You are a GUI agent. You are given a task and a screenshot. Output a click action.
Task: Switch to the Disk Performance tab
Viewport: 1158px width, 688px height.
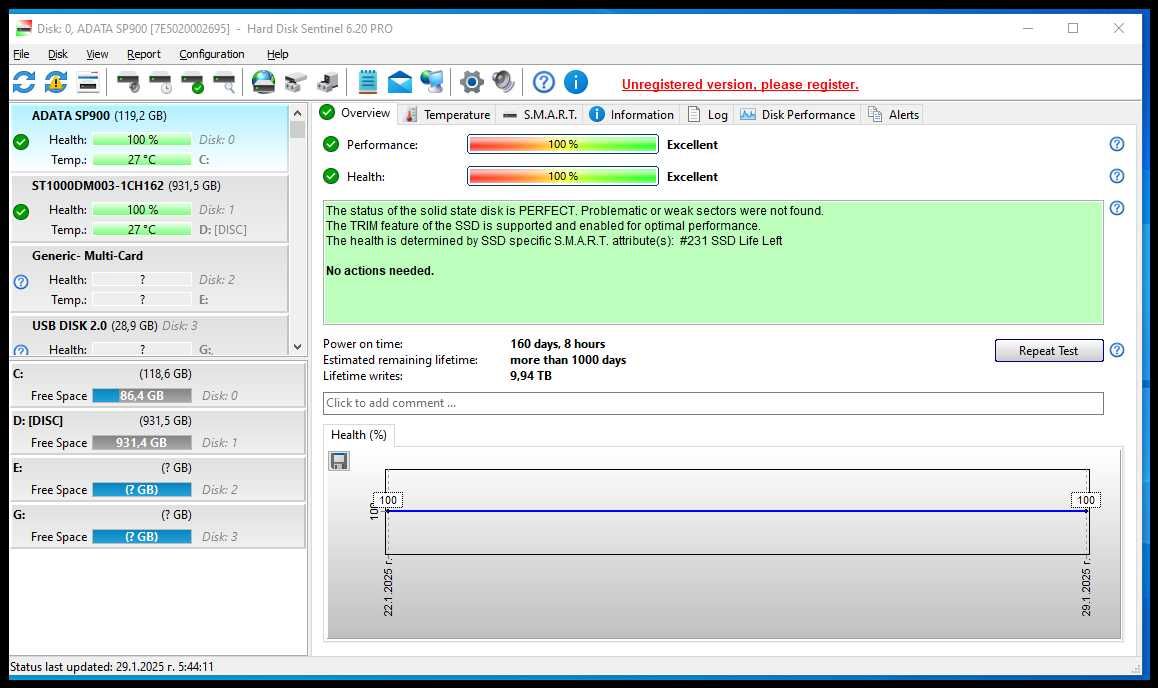(x=798, y=114)
